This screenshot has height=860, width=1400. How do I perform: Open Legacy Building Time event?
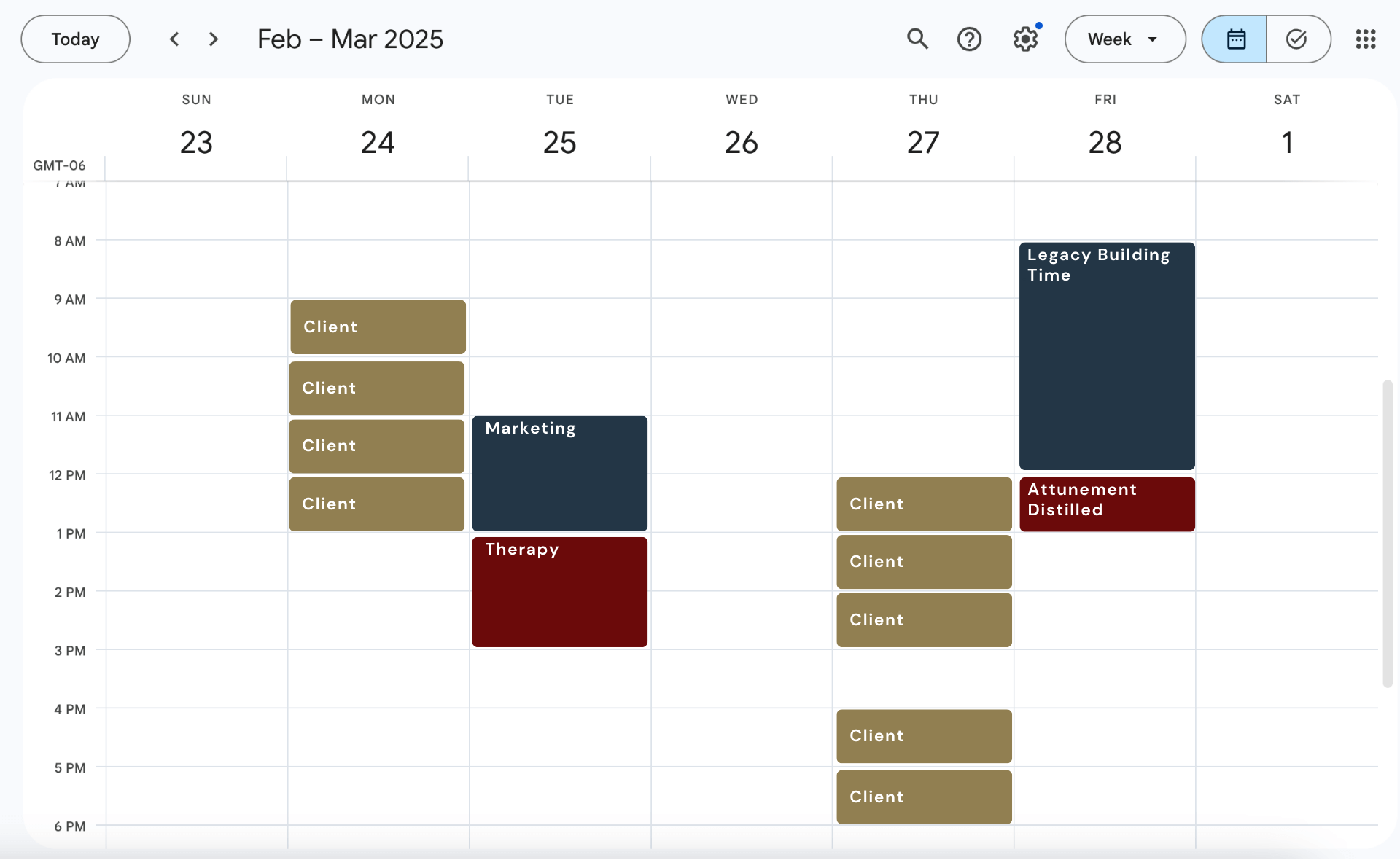(1106, 356)
